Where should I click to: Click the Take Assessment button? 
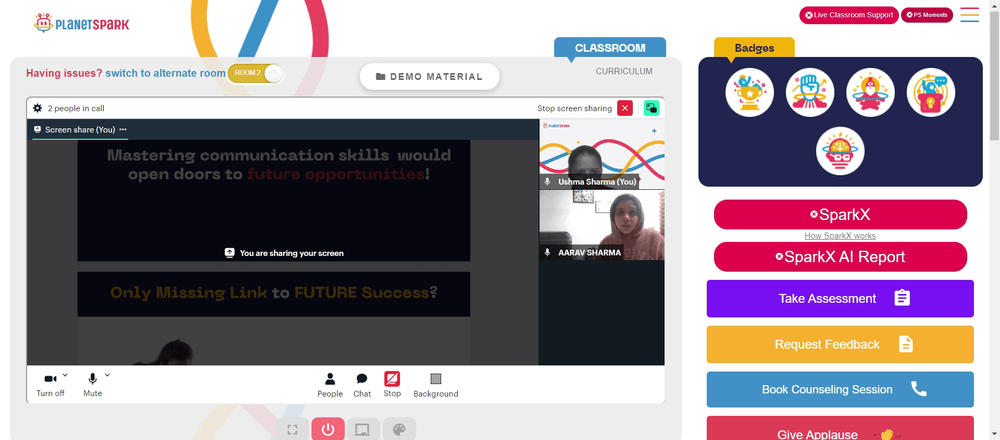pos(840,298)
